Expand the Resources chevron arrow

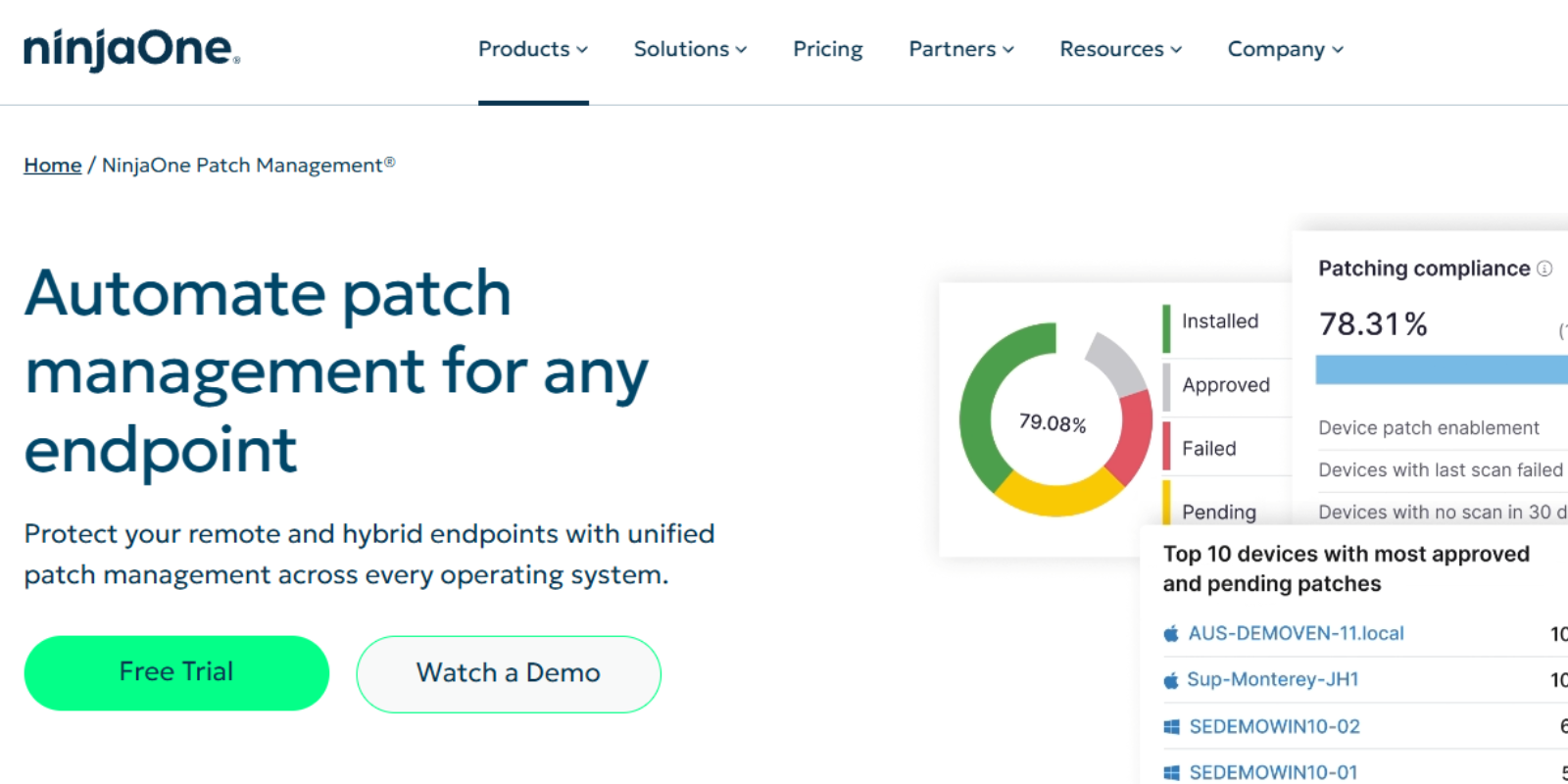pyautogui.click(x=1176, y=50)
